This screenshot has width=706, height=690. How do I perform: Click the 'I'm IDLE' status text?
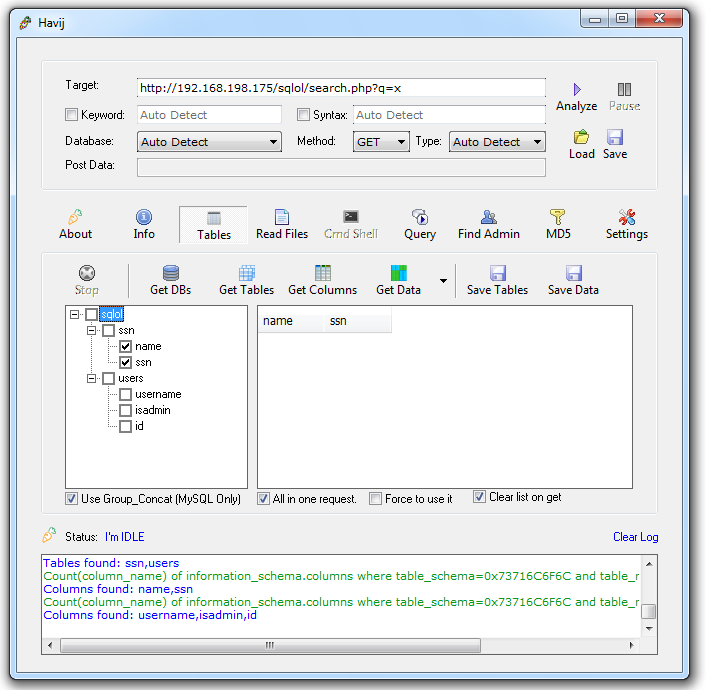125,537
